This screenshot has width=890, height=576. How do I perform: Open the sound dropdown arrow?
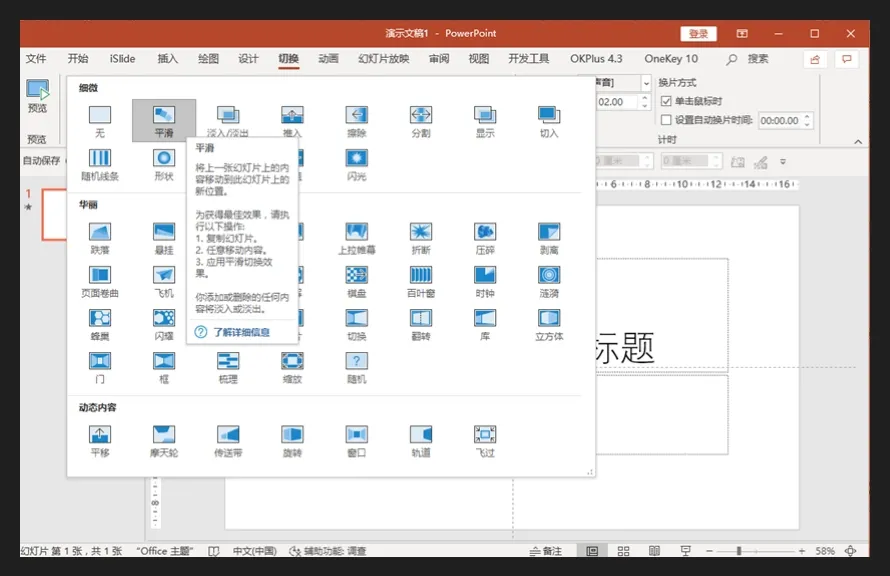(646, 83)
